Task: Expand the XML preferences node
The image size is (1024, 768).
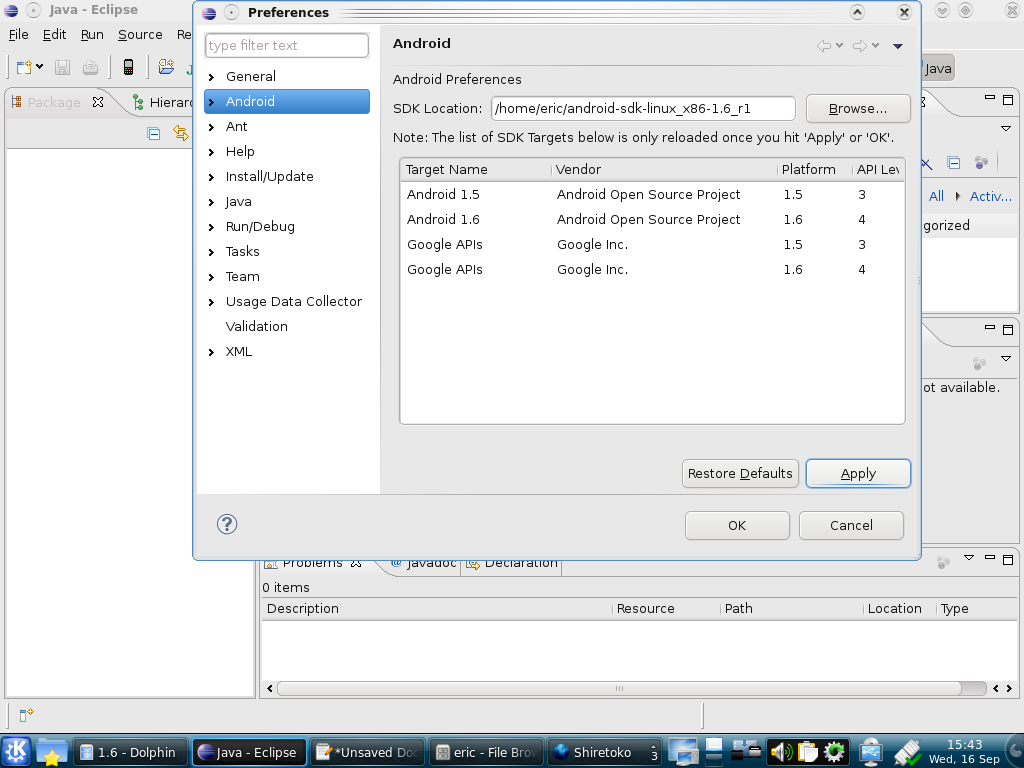Action: tap(211, 353)
